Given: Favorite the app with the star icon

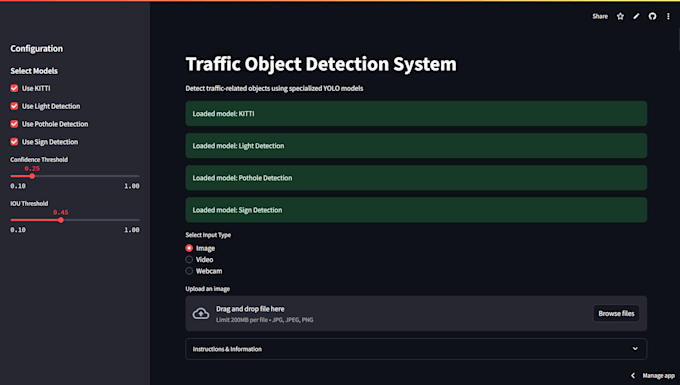Looking at the screenshot, I should [620, 16].
